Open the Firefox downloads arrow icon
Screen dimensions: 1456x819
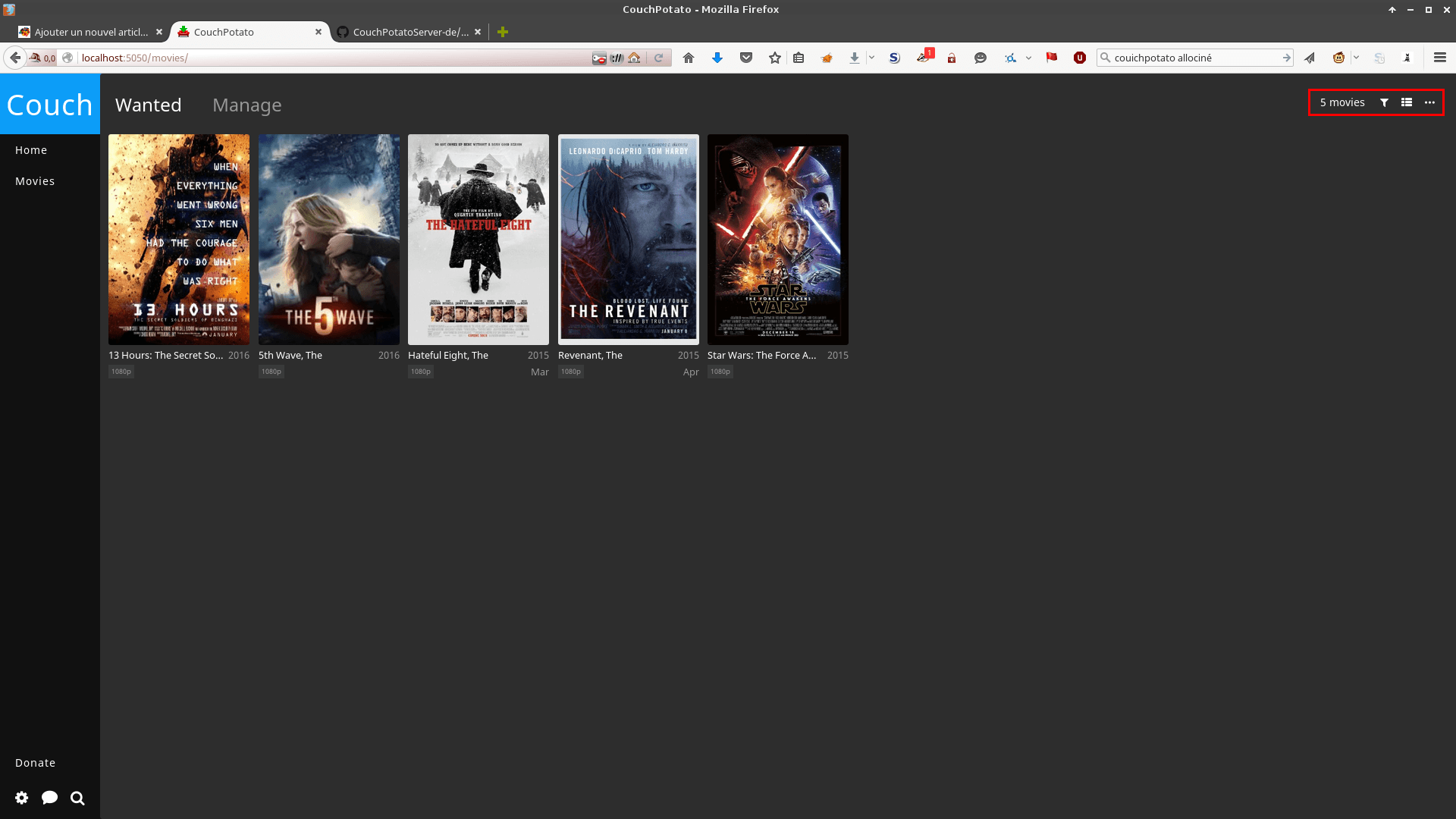coord(855,58)
